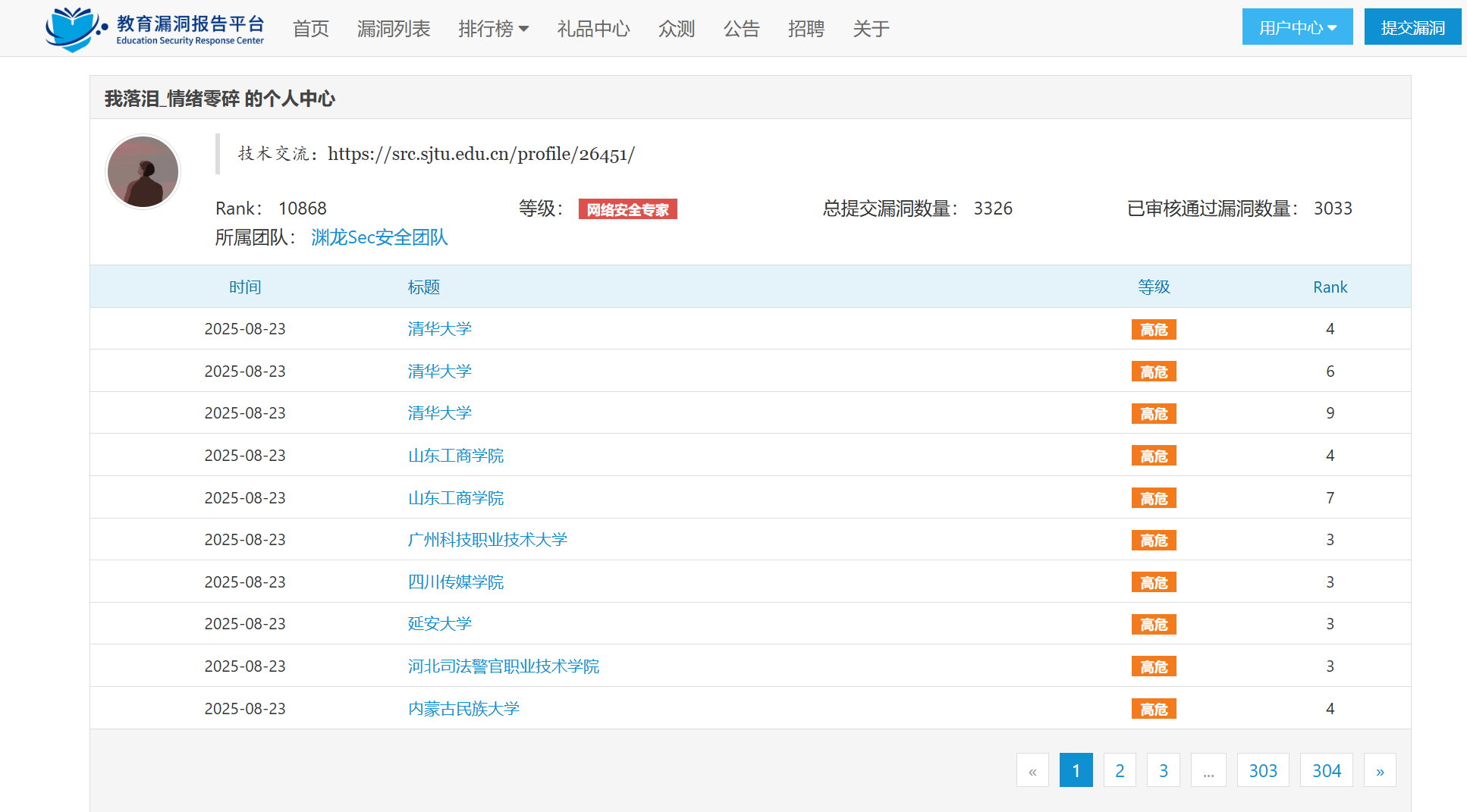Jump to page 304 in pagination
Viewport: 1467px width, 812px height.
point(1326,771)
